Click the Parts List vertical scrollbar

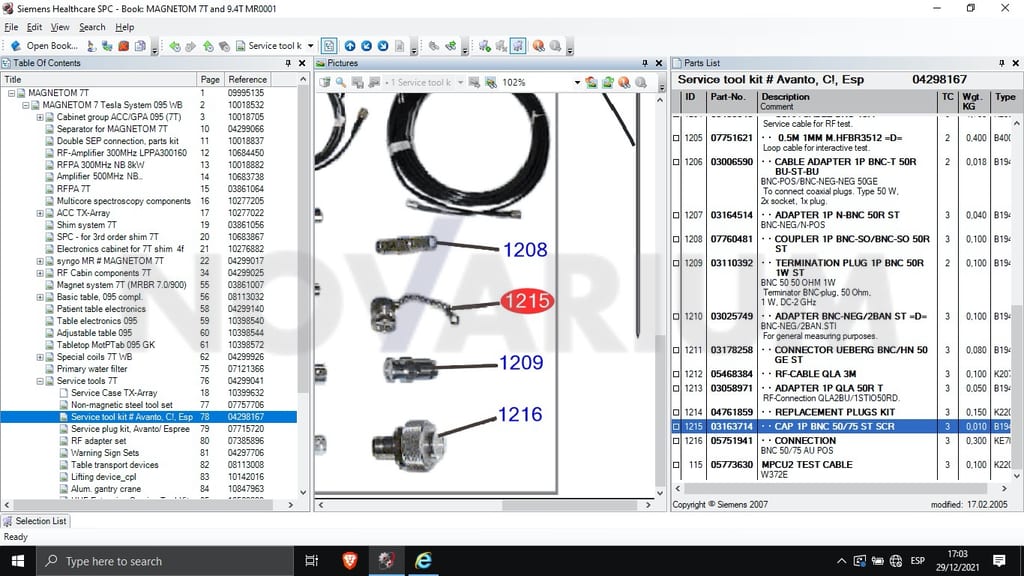pyautogui.click(x=1016, y=388)
